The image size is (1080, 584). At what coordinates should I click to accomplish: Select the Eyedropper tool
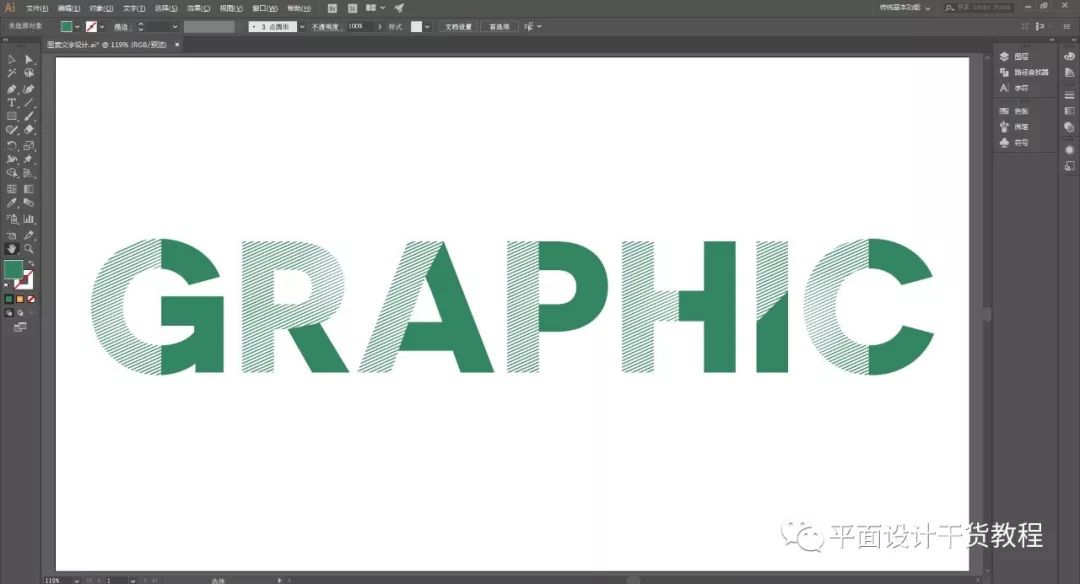click(12, 203)
